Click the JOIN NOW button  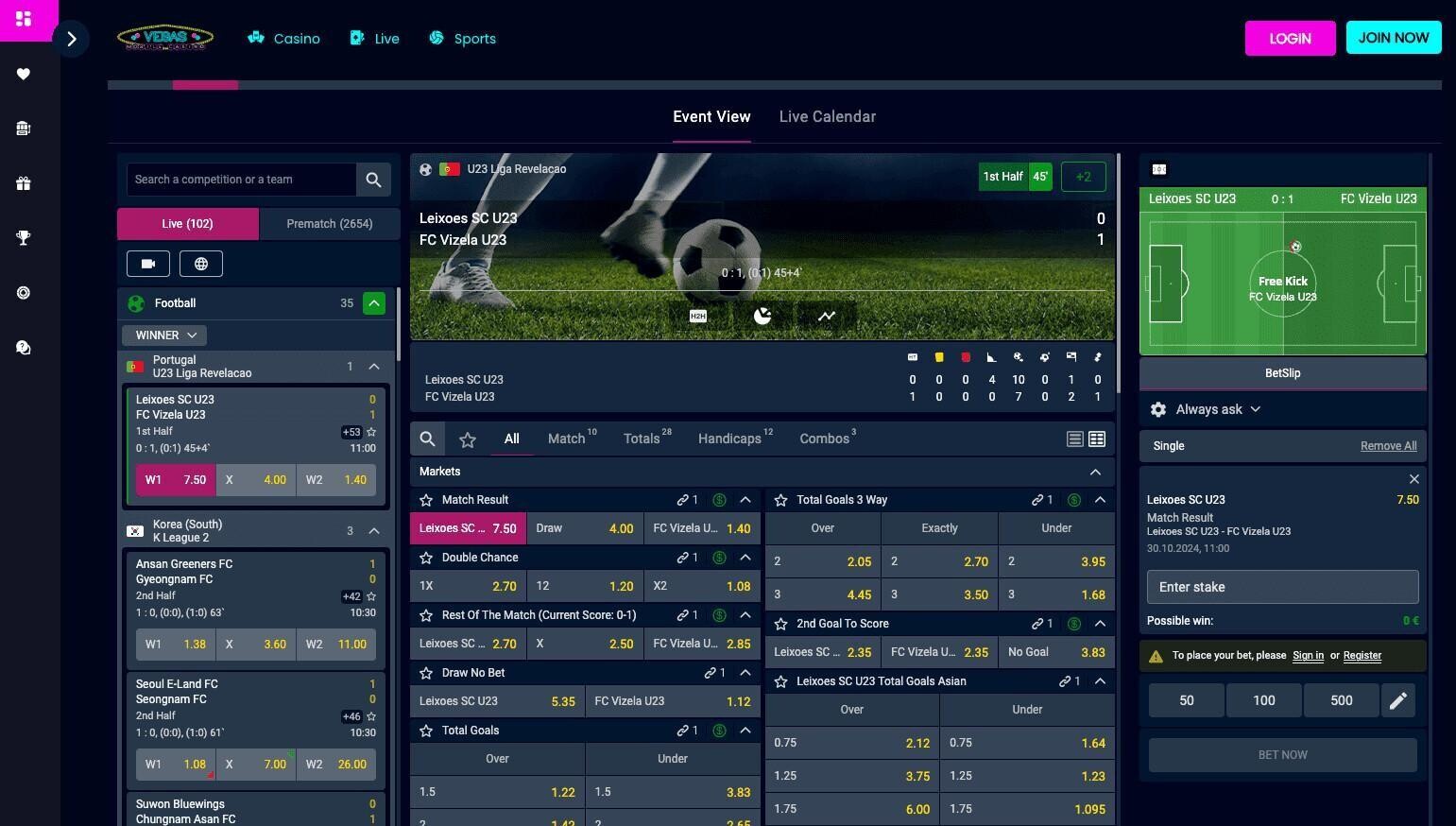point(1393,38)
